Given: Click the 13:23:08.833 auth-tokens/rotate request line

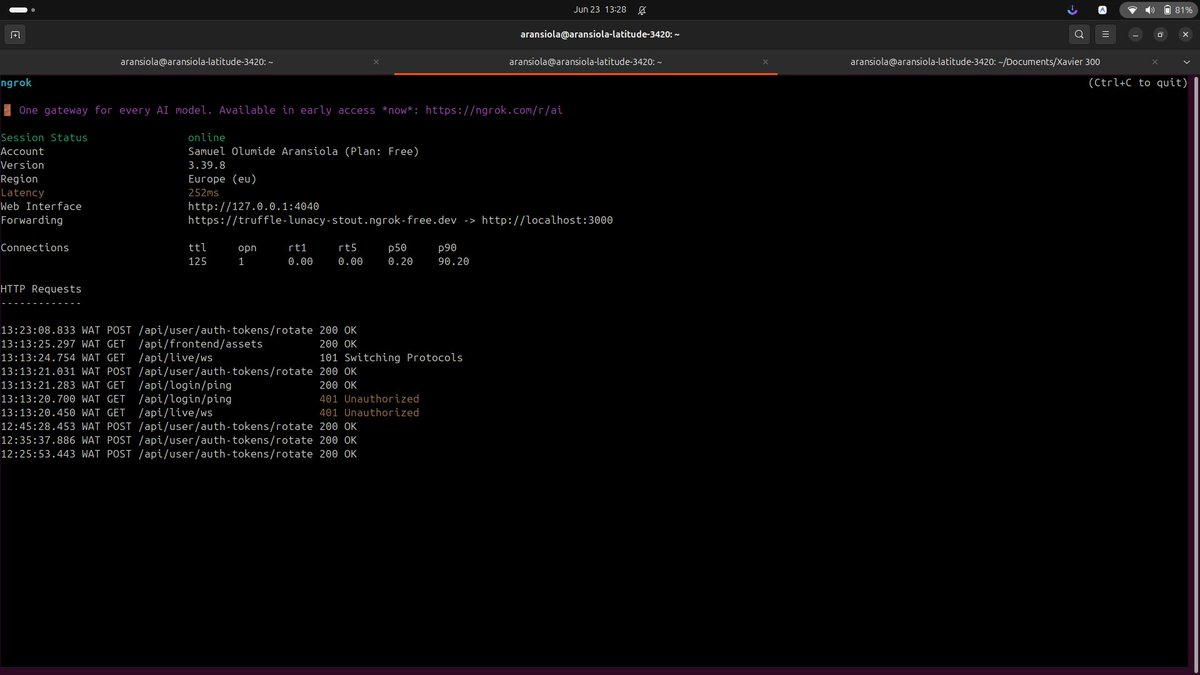Looking at the screenshot, I should 179,330.
